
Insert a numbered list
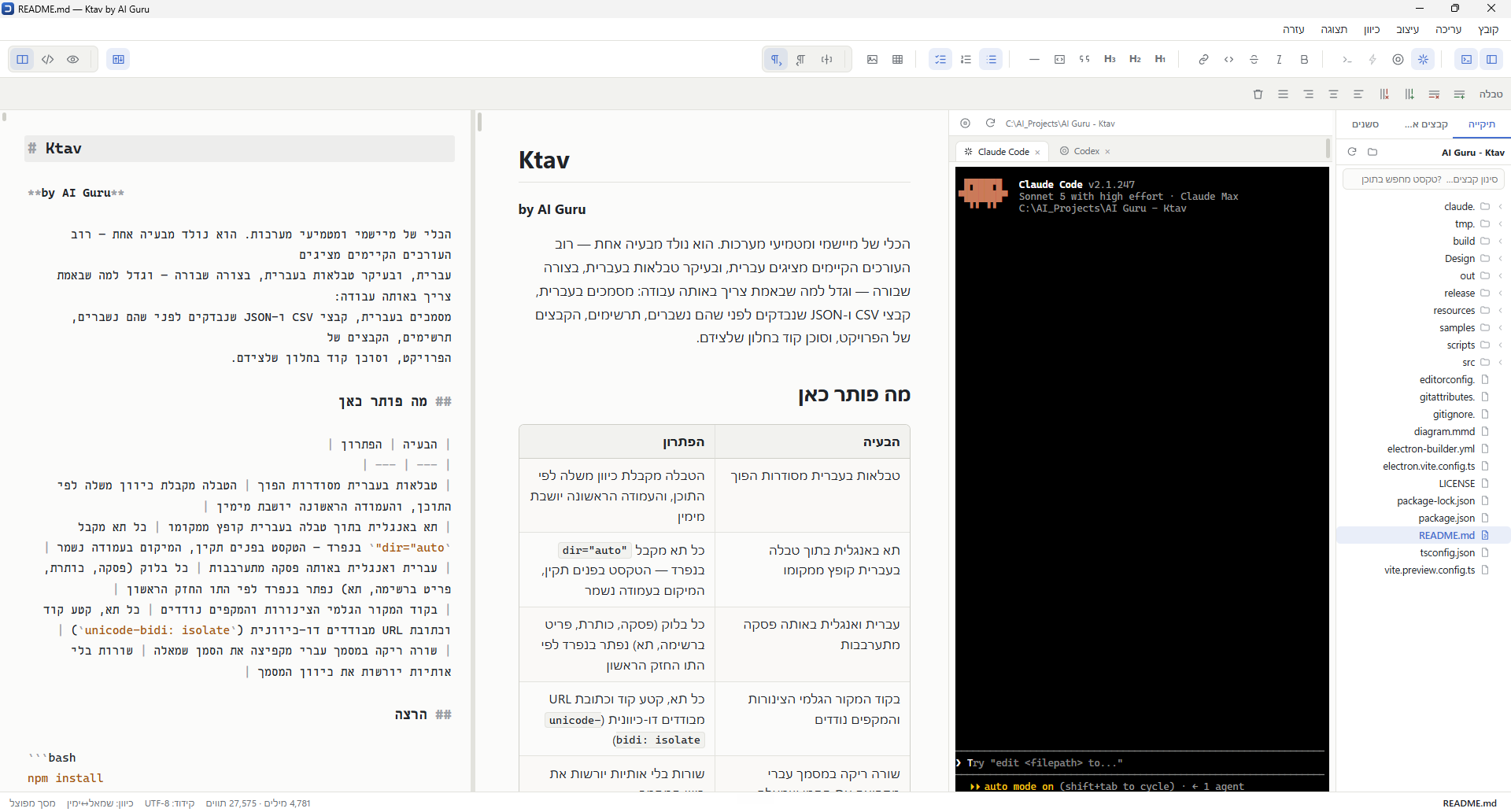click(966, 59)
